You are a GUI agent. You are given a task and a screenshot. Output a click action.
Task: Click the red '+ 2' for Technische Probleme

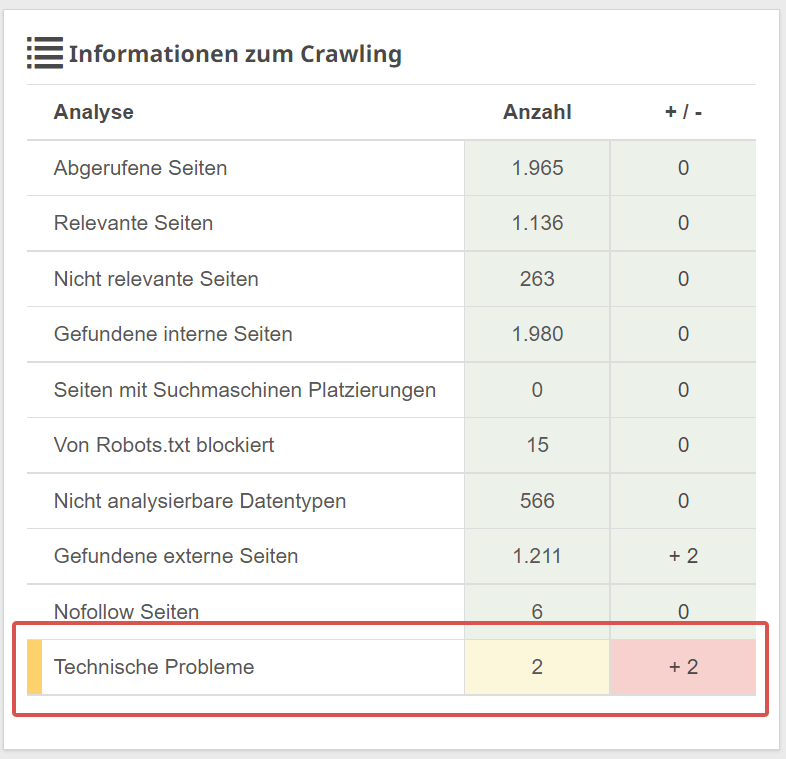click(683, 667)
